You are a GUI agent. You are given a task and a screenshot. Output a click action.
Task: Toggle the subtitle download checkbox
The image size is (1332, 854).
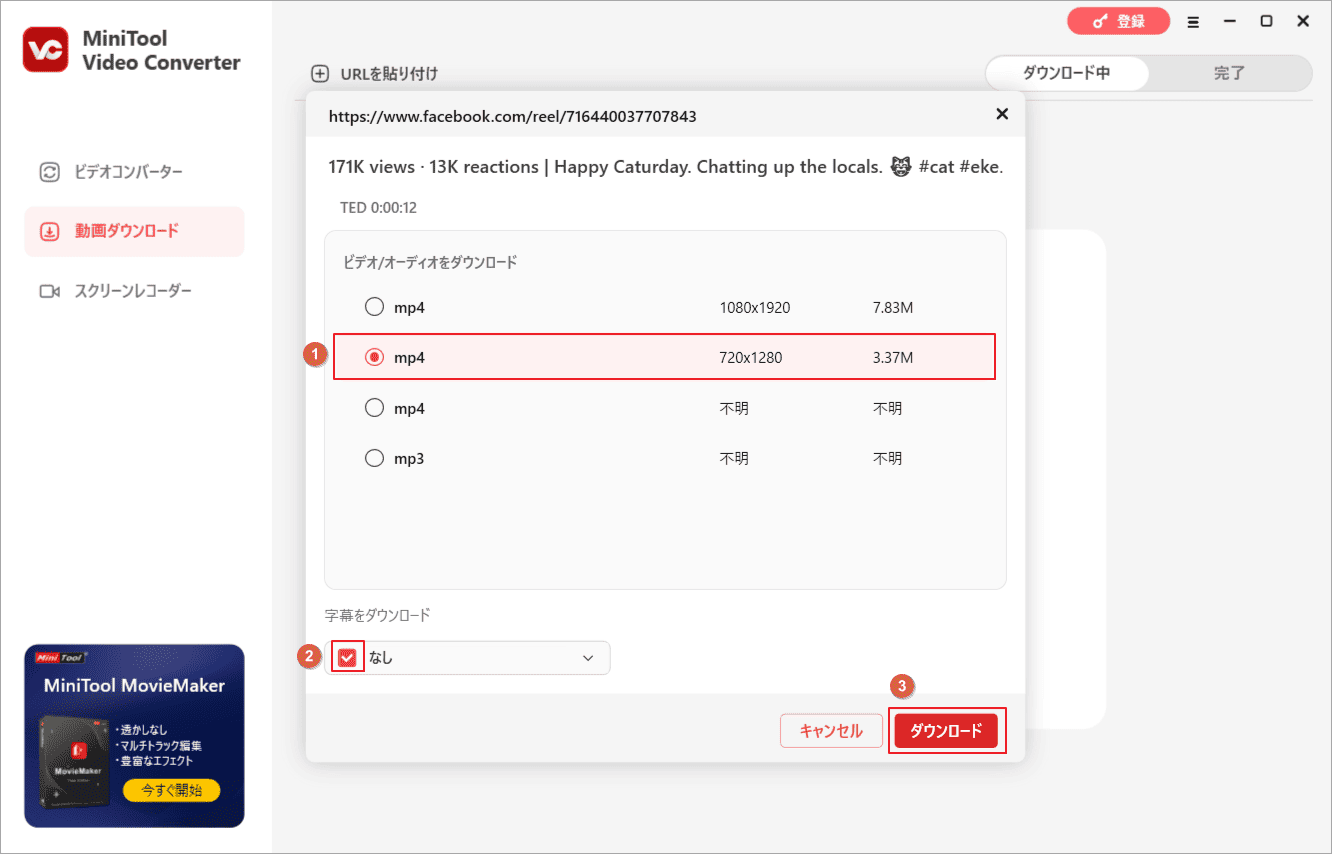[347, 657]
